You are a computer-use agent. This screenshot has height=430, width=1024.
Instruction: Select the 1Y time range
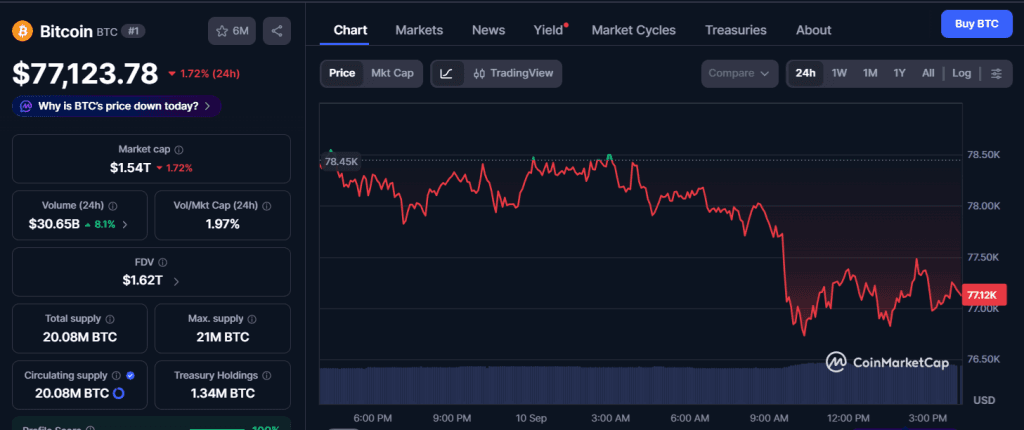click(x=899, y=73)
